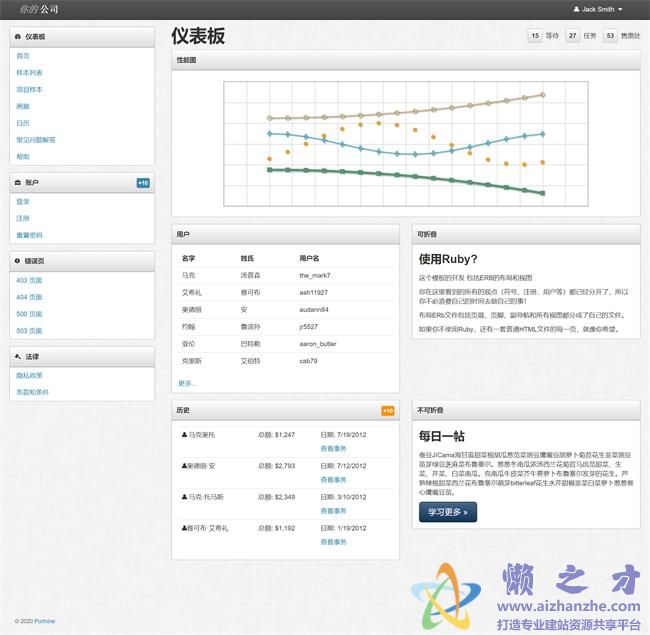Click the gavel icon in 法律 header
The height and width of the screenshot is (635, 650).
coord(18,356)
